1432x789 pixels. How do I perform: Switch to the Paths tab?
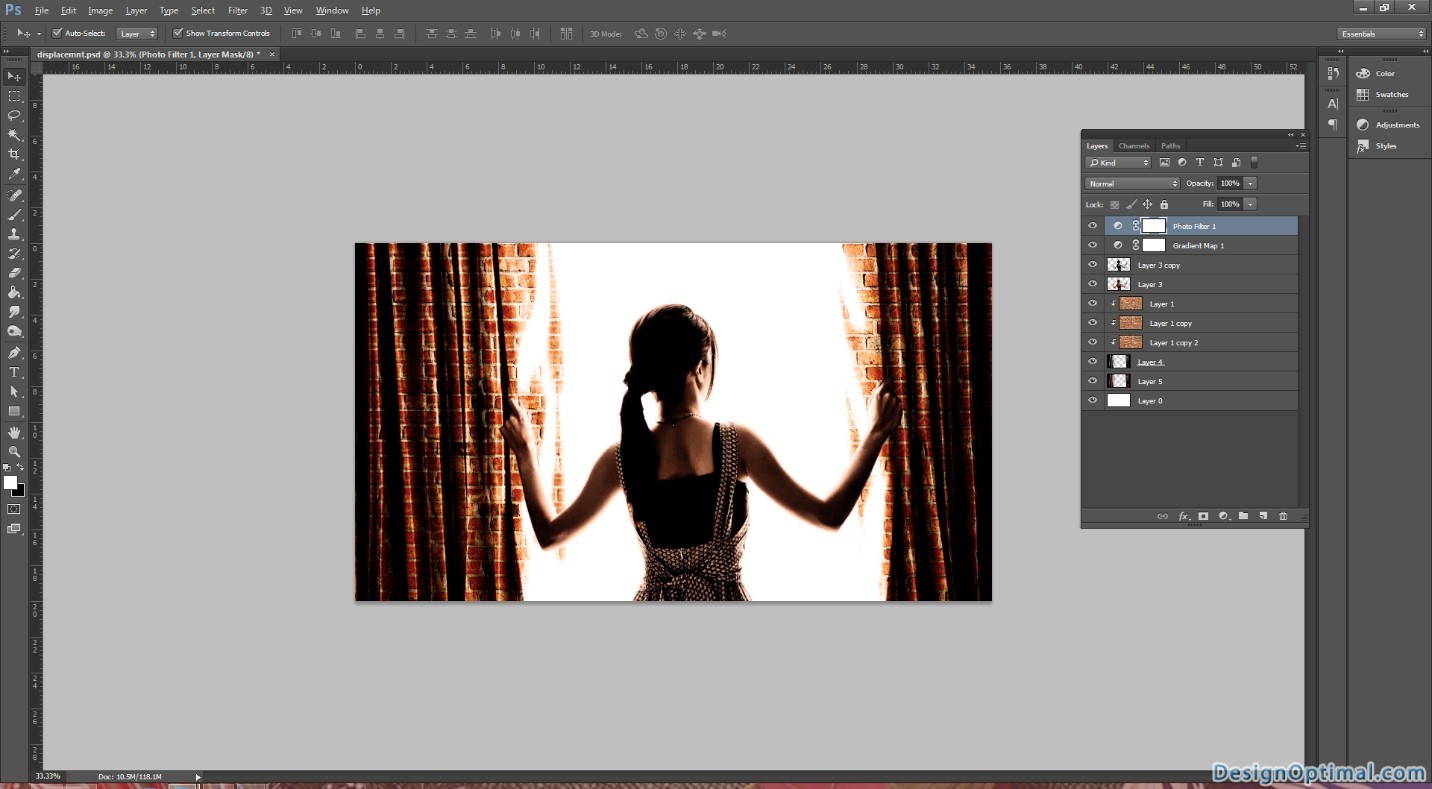(x=1170, y=146)
